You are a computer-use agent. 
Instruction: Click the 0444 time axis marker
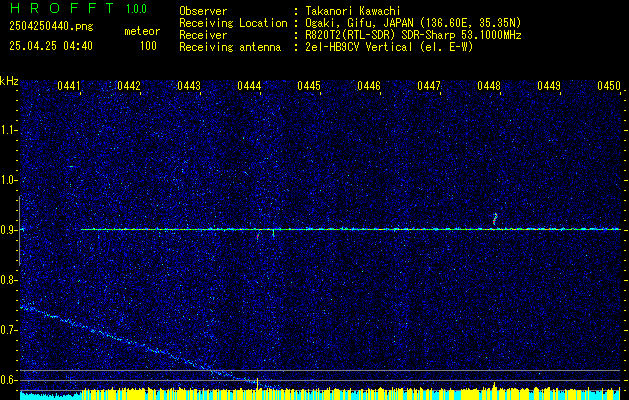249,86
